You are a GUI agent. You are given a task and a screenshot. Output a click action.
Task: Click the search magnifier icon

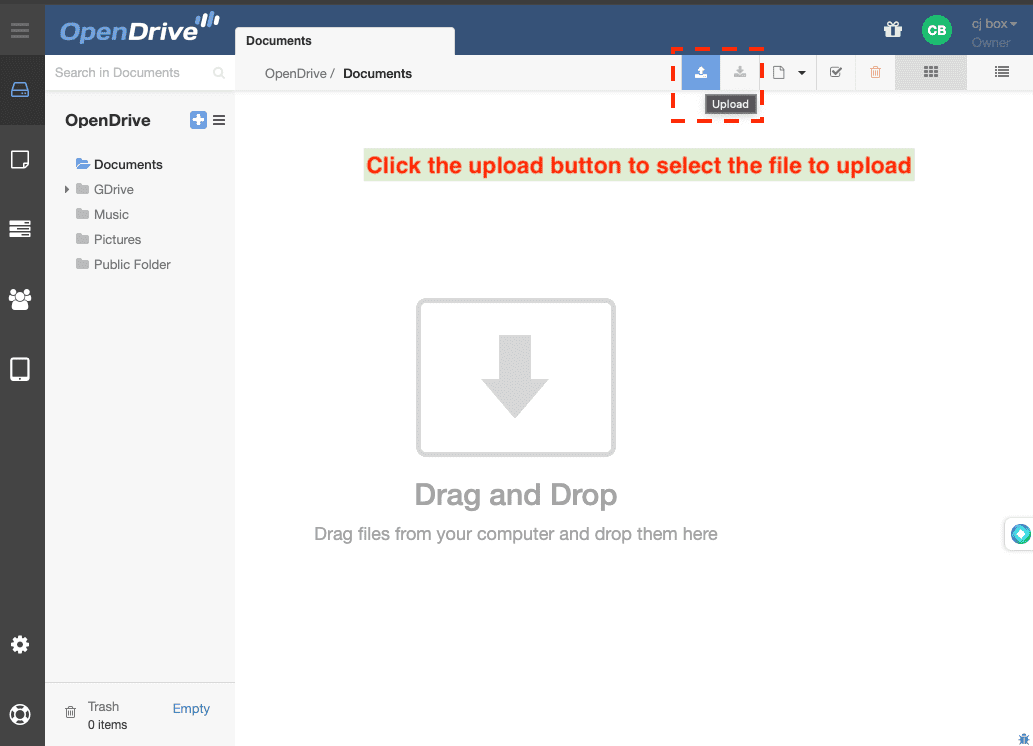219,72
